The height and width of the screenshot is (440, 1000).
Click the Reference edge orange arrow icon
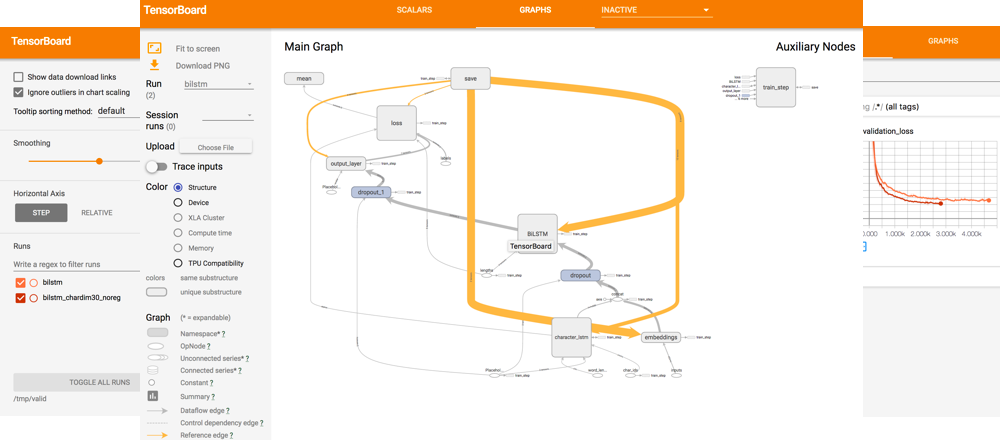(x=158, y=435)
